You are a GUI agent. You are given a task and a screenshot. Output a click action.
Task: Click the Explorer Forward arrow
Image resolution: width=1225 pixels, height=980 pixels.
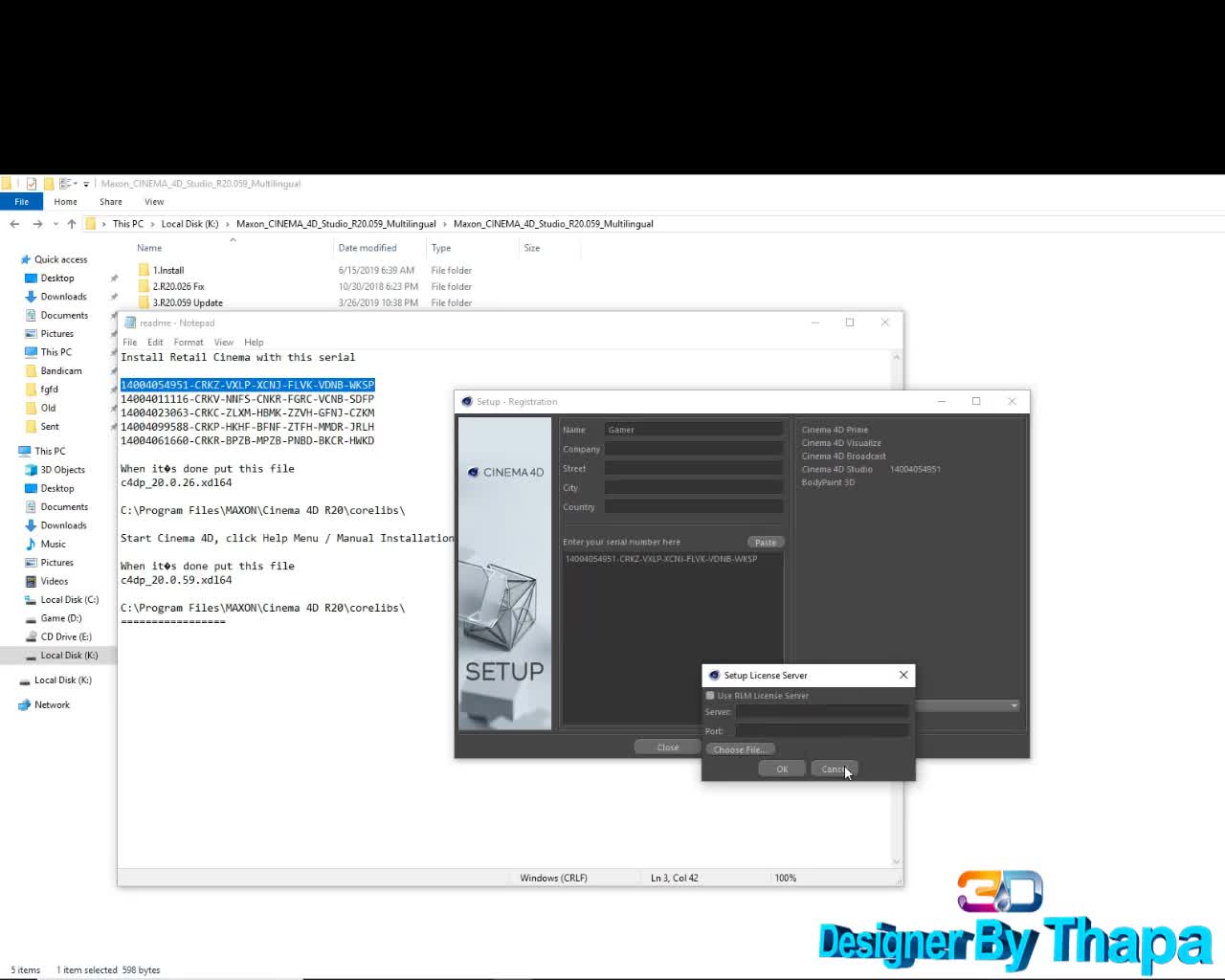click(37, 224)
